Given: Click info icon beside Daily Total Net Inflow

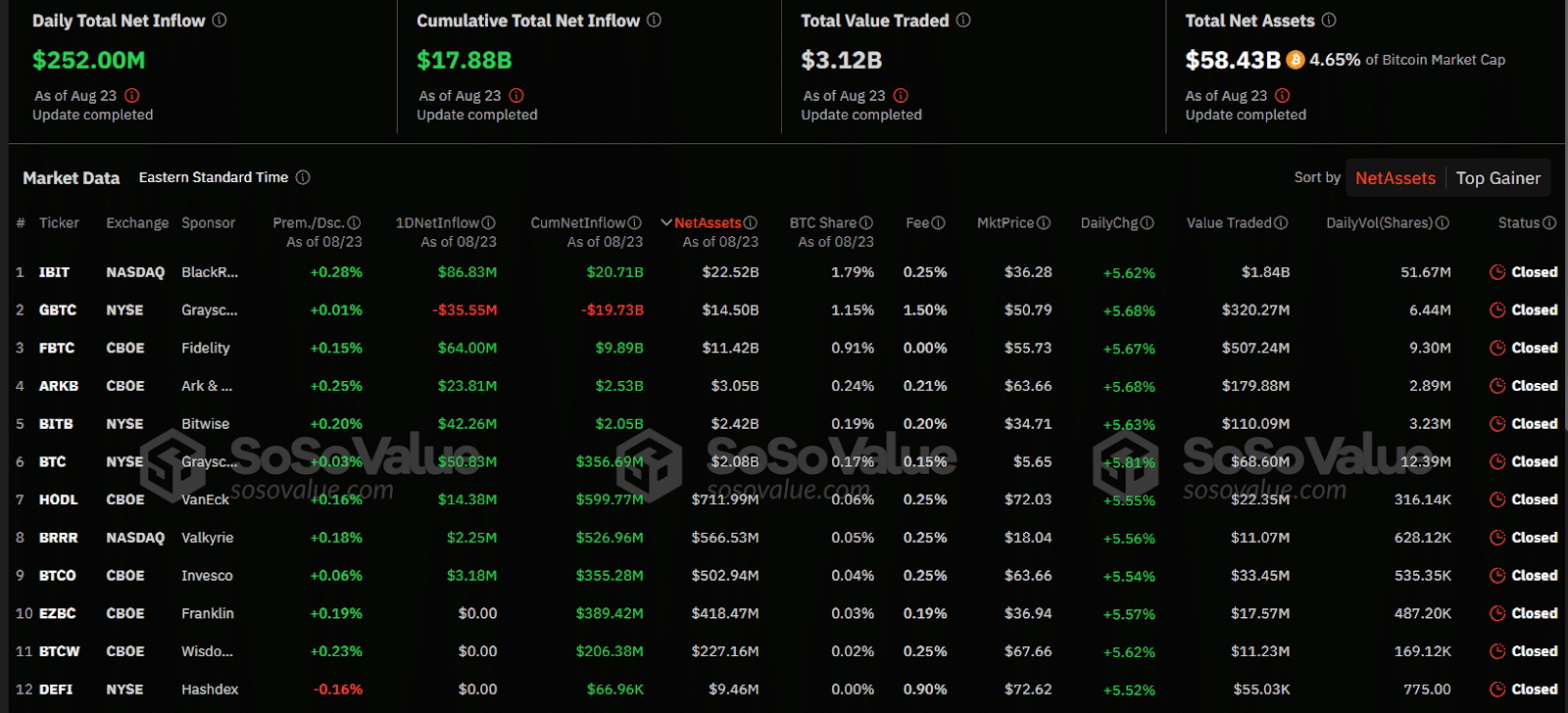Looking at the screenshot, I should tap(220, 20).
